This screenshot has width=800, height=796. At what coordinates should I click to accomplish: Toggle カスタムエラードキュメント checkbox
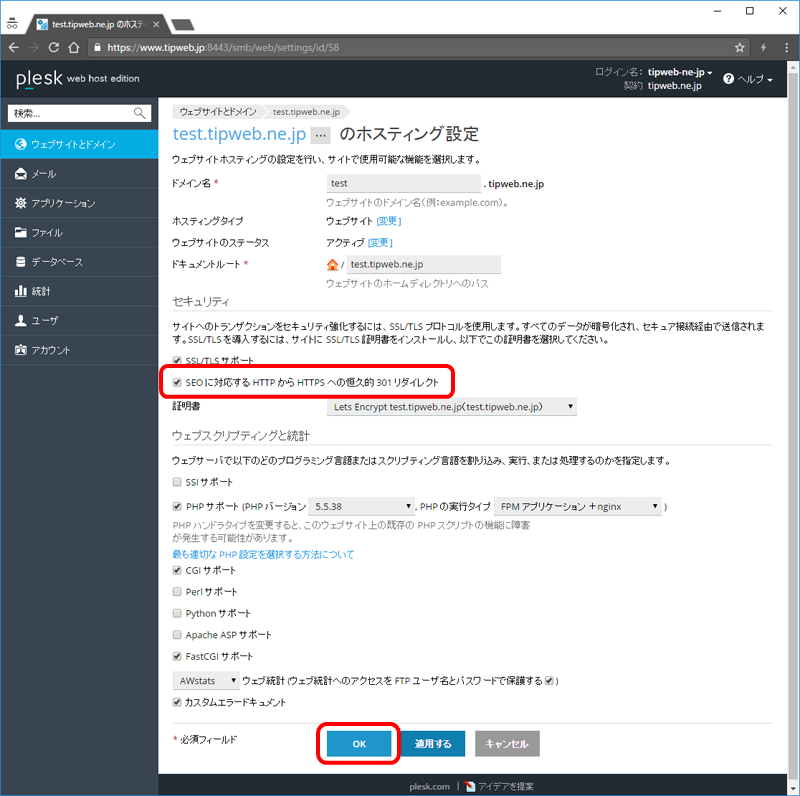(177, 702)
